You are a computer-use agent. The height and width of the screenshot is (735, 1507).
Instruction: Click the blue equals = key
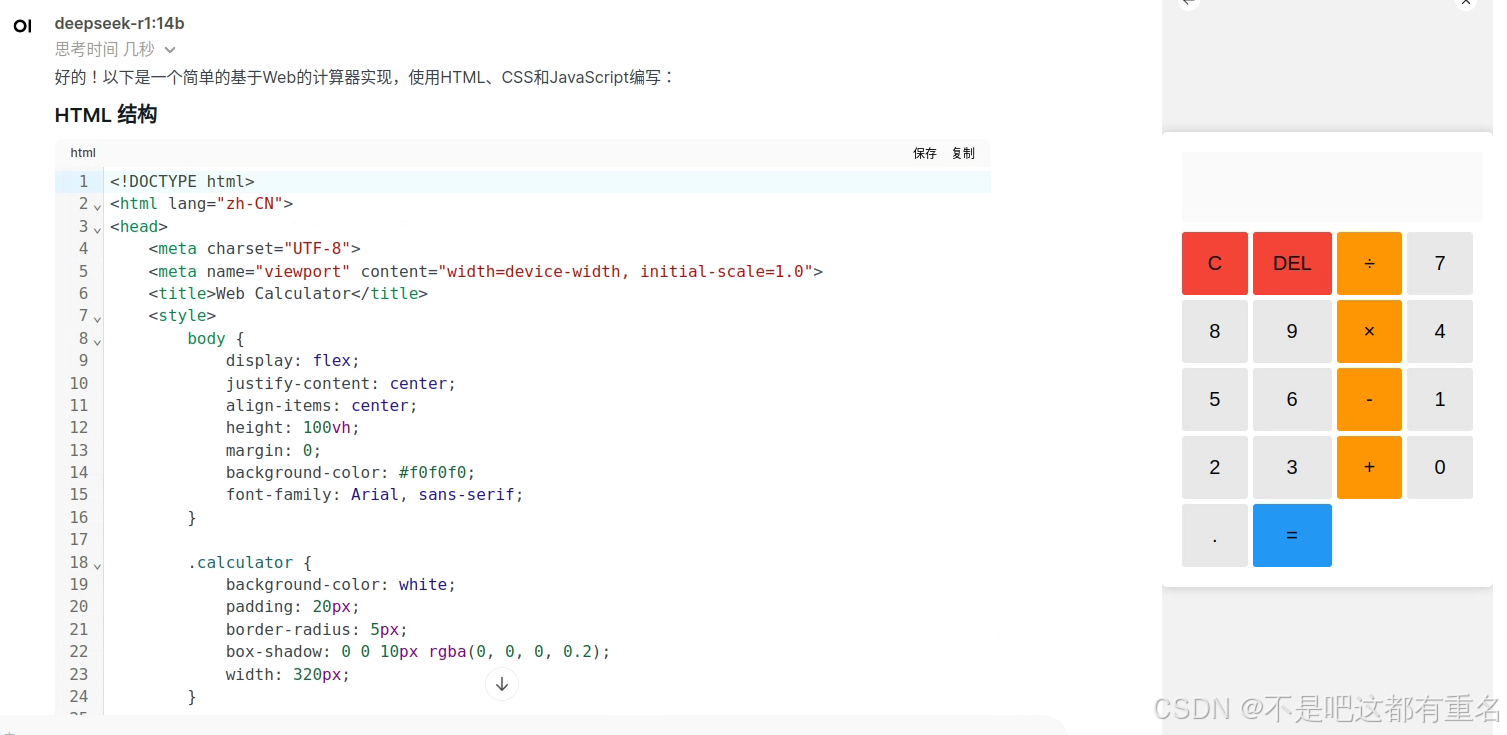click(x=1292, y=535)
